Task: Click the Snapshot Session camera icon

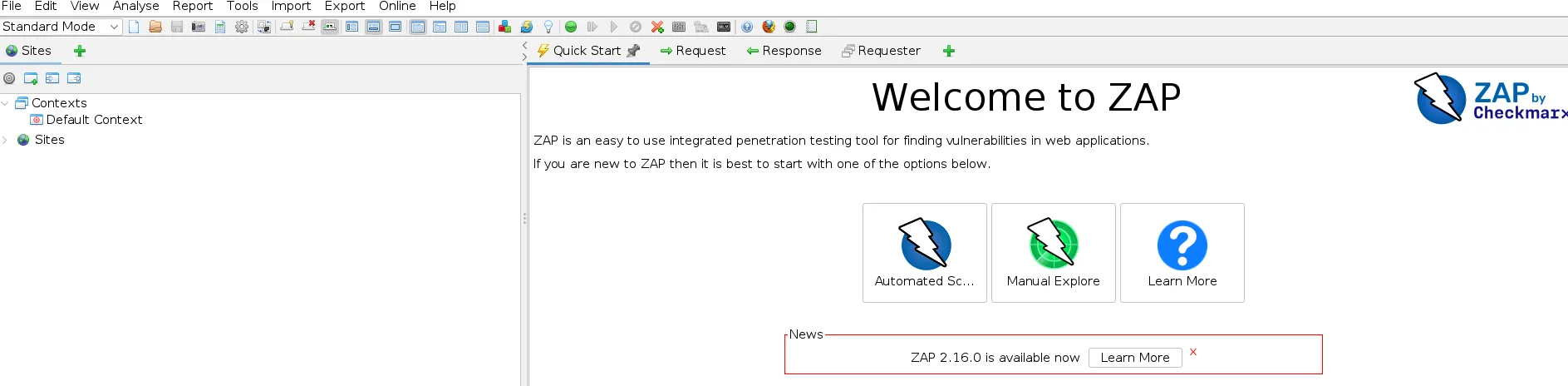Action: click(x=199, y=27)
